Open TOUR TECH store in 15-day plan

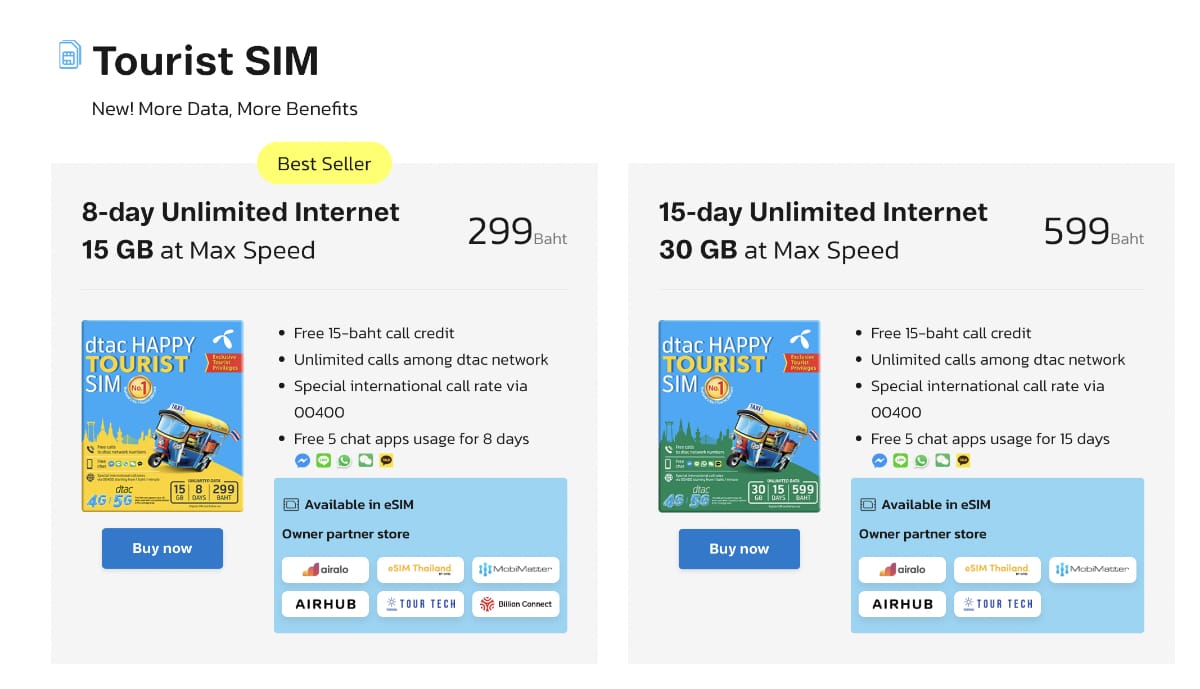click(997, 604)
